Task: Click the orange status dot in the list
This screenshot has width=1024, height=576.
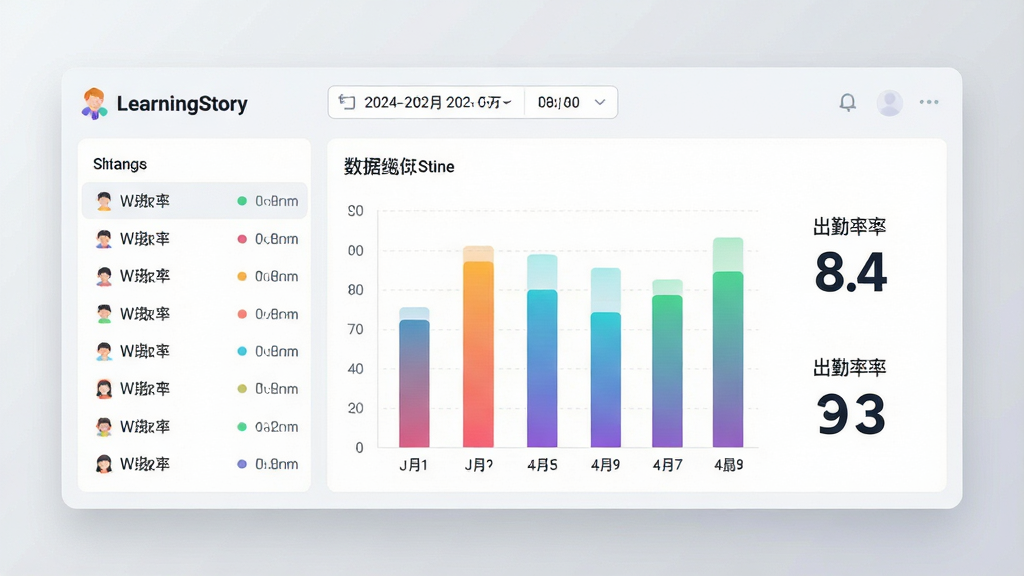Action: pyautogui.click(x=242, y=276)
